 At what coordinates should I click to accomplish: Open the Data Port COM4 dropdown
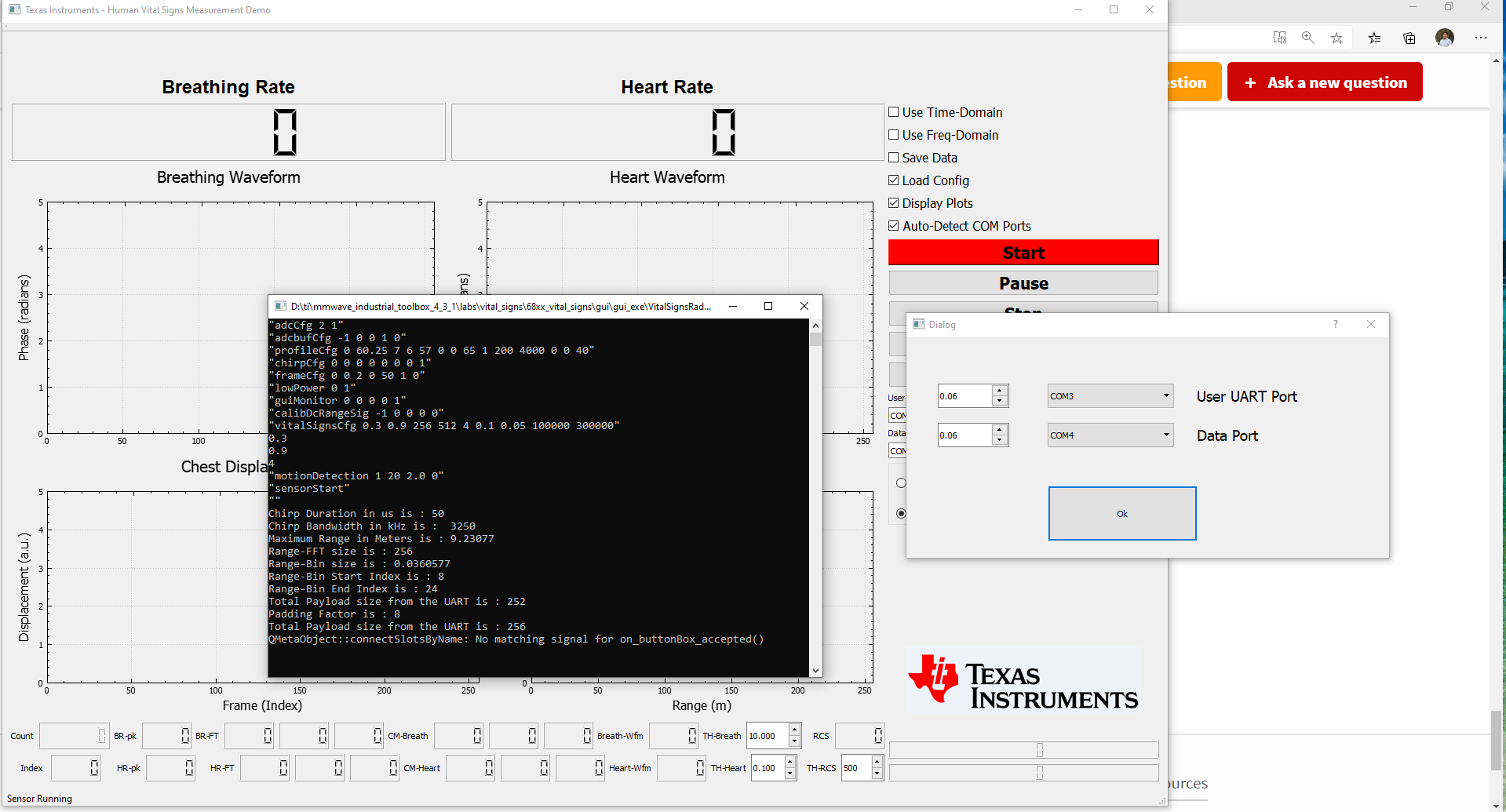(1110, 435)
